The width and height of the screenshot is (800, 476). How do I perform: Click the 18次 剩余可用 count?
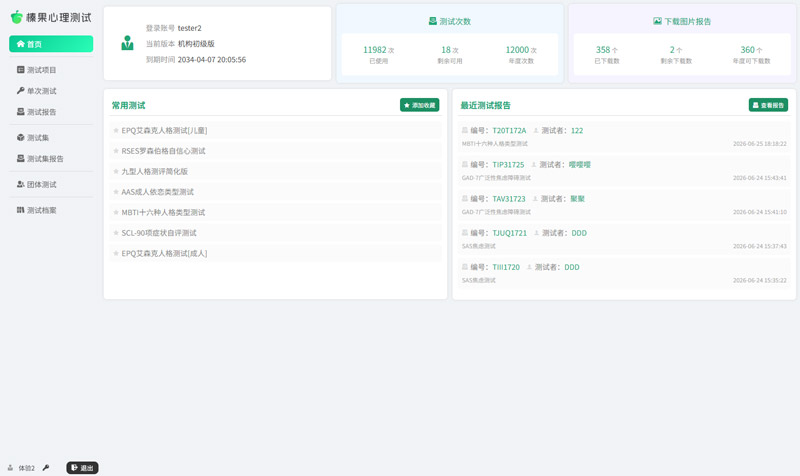click(x=449, y=50)
